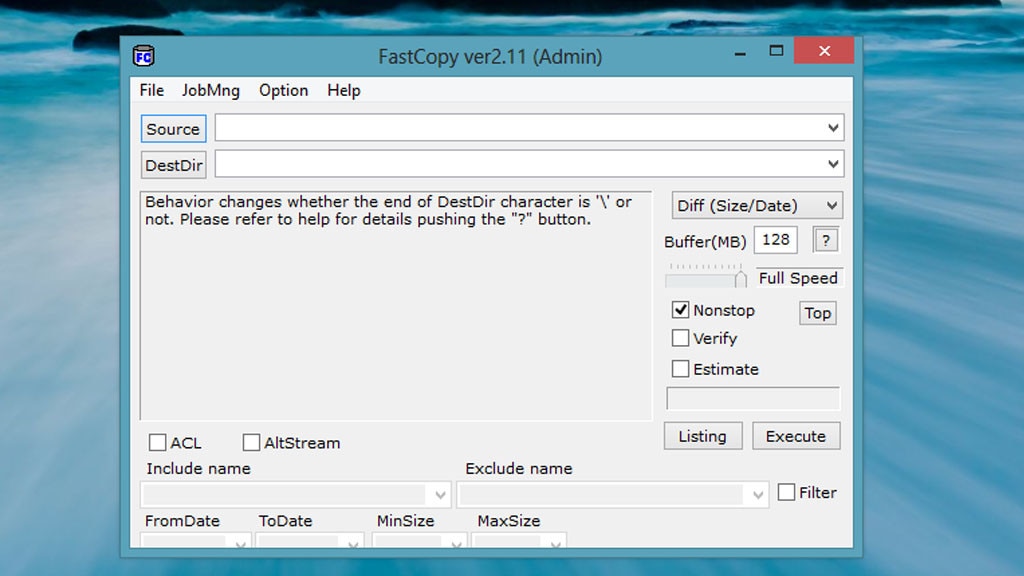Expand the Source path dropdown arrow
Viewport: 1024px width, 576px height.
click(x=833, y=129)
